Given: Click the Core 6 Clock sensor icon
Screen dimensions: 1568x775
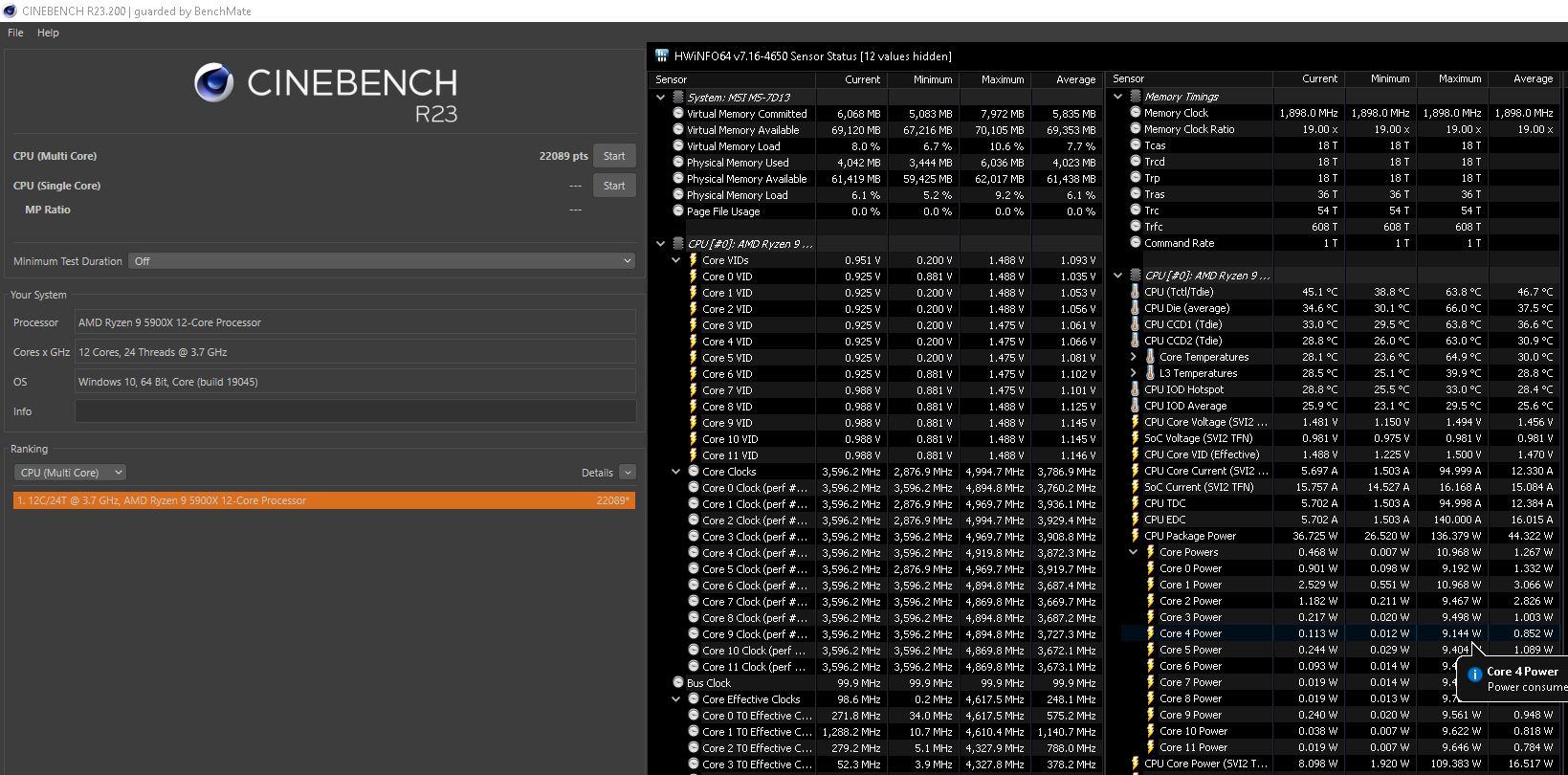Looking at the screenshot, I should [x=693, y=586].
